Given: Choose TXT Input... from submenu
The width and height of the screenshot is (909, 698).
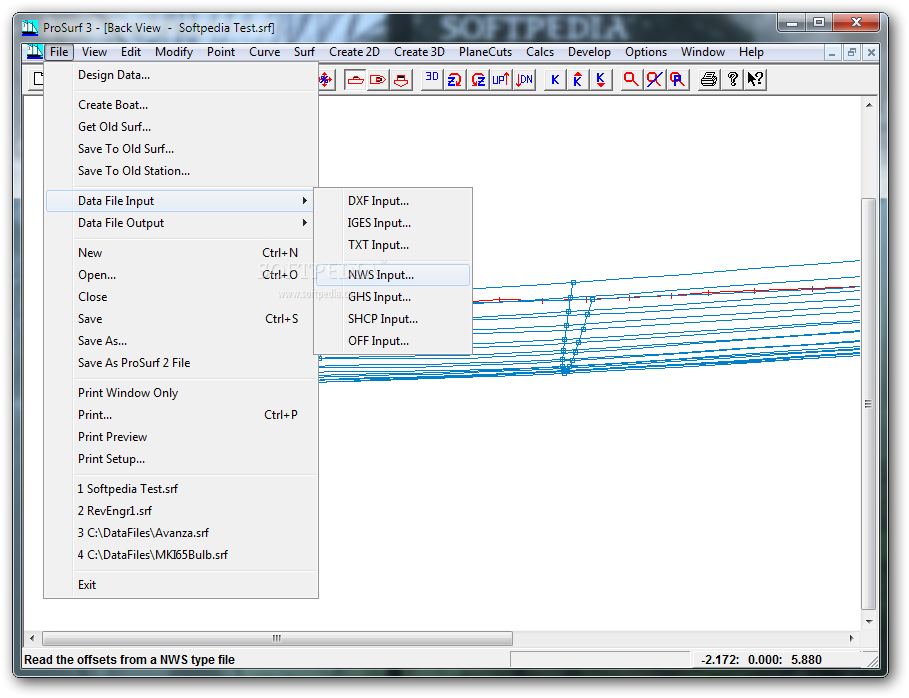Looking at the screenshot, I should [393, 245].
